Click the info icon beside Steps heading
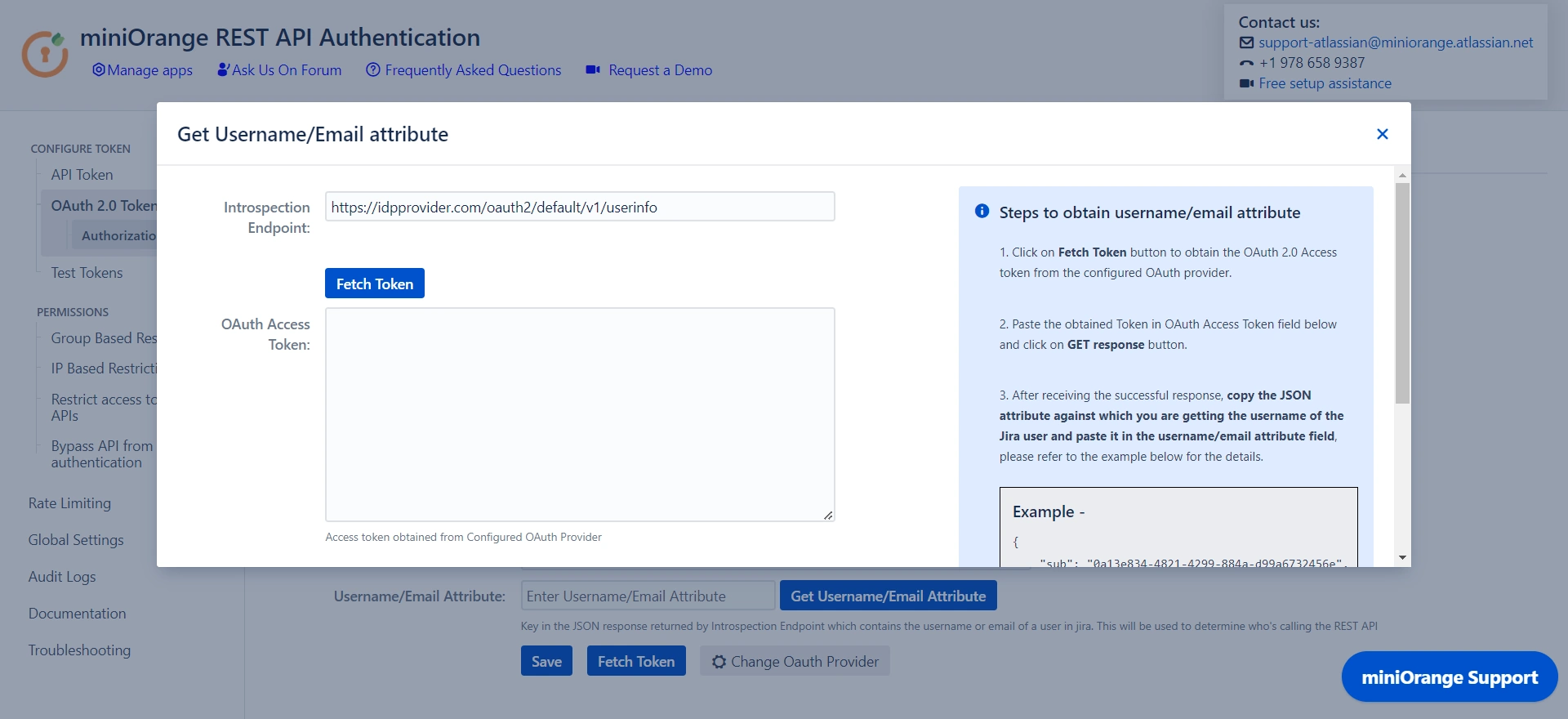Image resolution: width=1568 pixels, height=719 pixels. (982, 212)
